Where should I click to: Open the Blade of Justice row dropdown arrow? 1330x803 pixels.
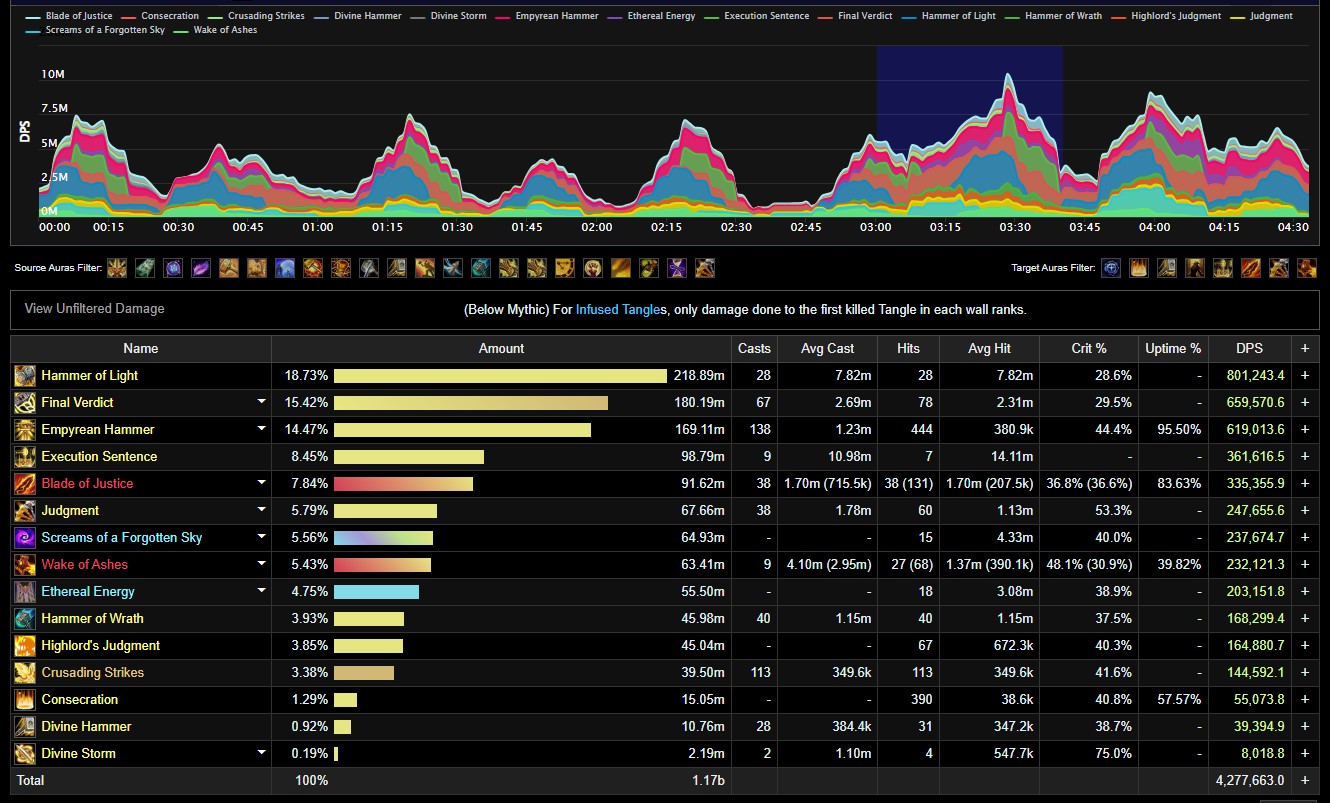point(261,483)
